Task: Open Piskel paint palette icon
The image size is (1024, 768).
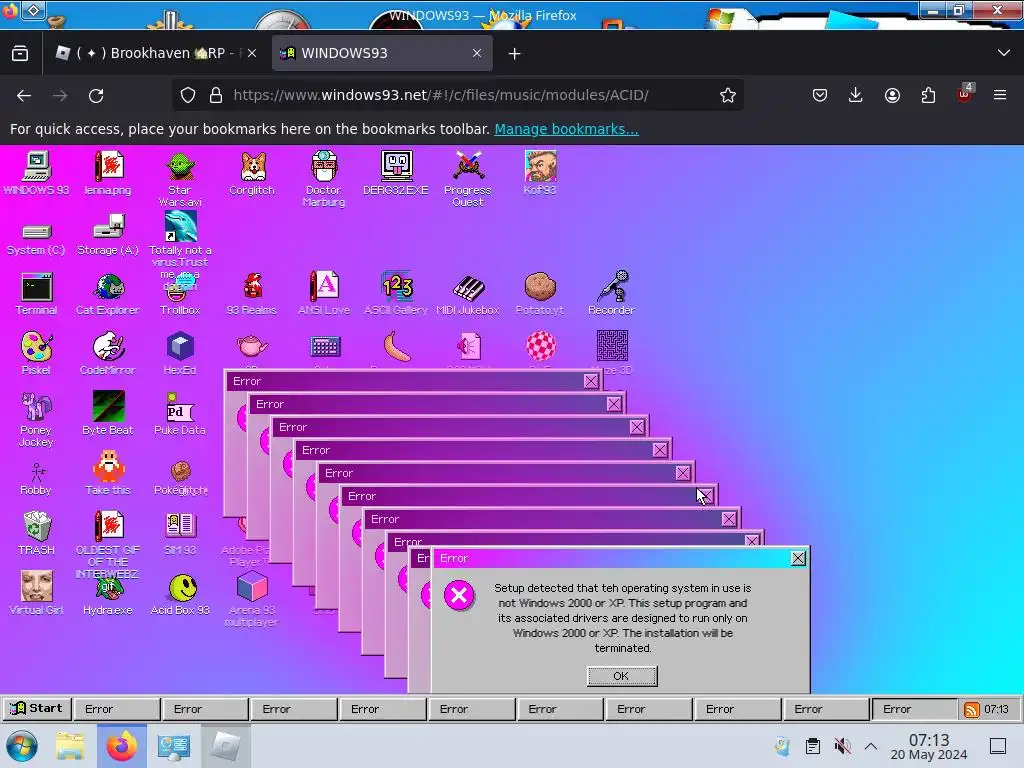Action: pyautogui.click(x=36, y=353)
